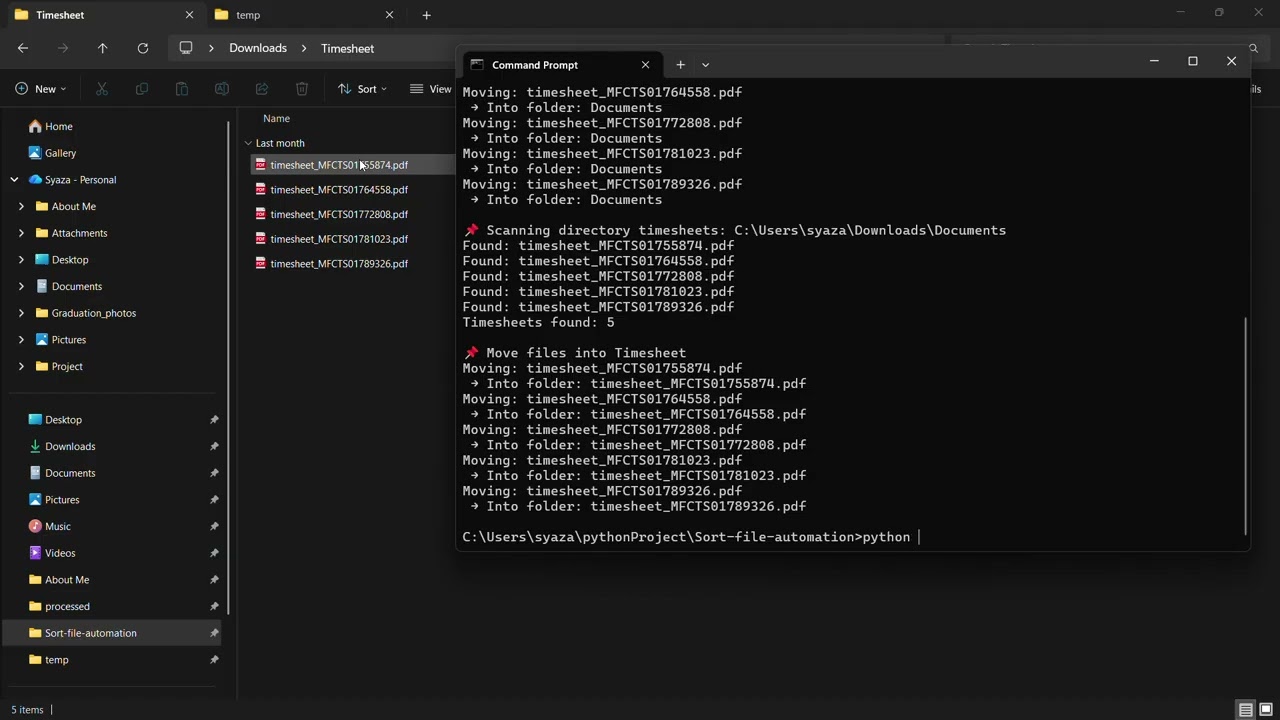The width and height of the screenshot is (1280, 720).
Task: Click the Name column header
Action: pyautogui.click(x=276, y=118)
